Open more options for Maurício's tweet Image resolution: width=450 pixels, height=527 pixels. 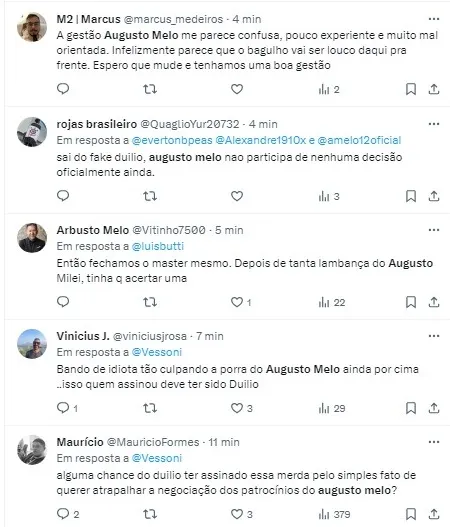tap(434, 442)
